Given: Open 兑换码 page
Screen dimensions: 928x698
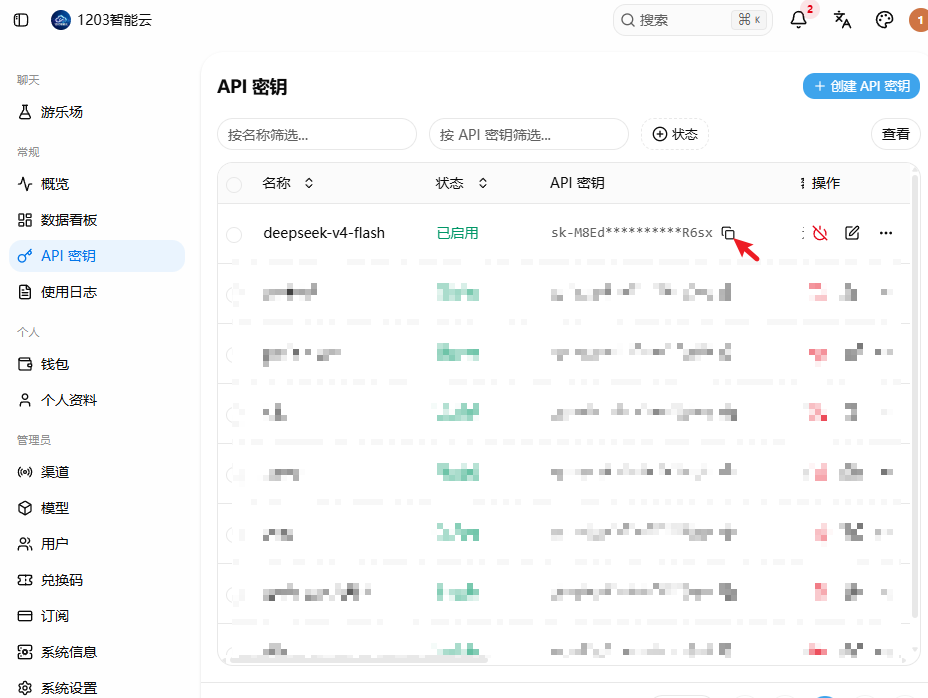Looking at the screenshot, I should tap(97, 580).
